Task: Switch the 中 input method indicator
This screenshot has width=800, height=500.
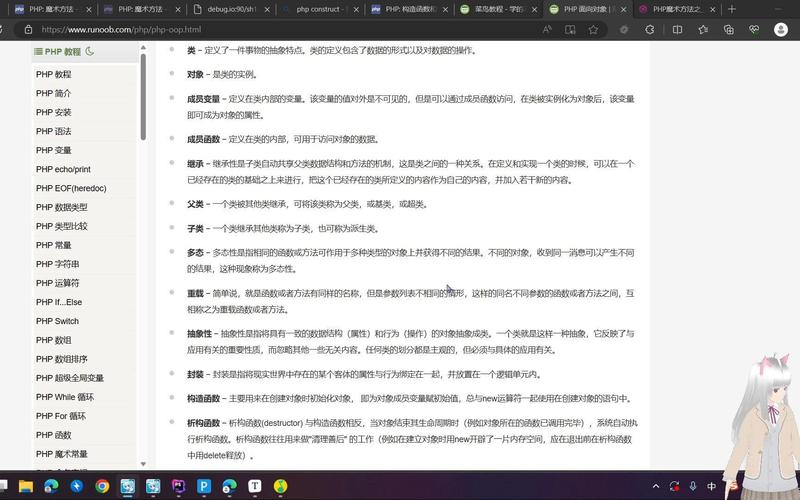Action: pyautogui.click(x=711, y=486)
